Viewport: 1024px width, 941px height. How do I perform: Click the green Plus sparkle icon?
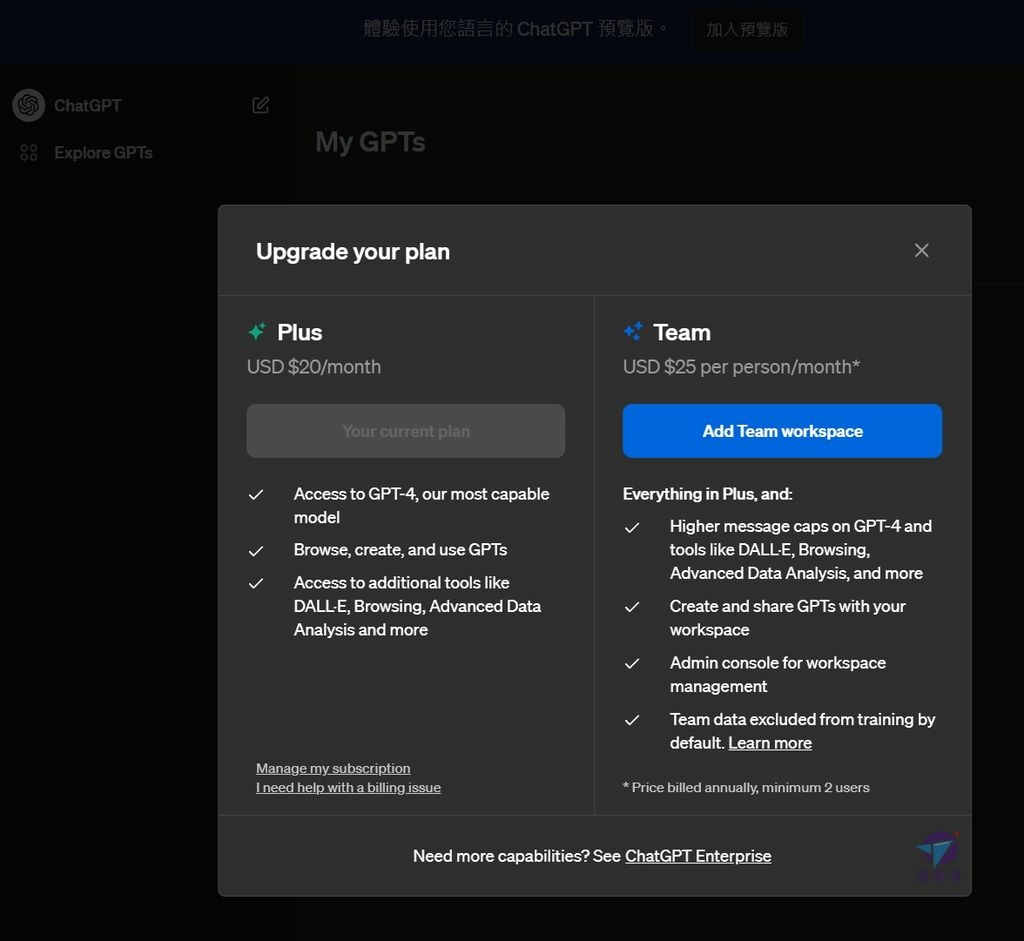click(x=257, y=331)
